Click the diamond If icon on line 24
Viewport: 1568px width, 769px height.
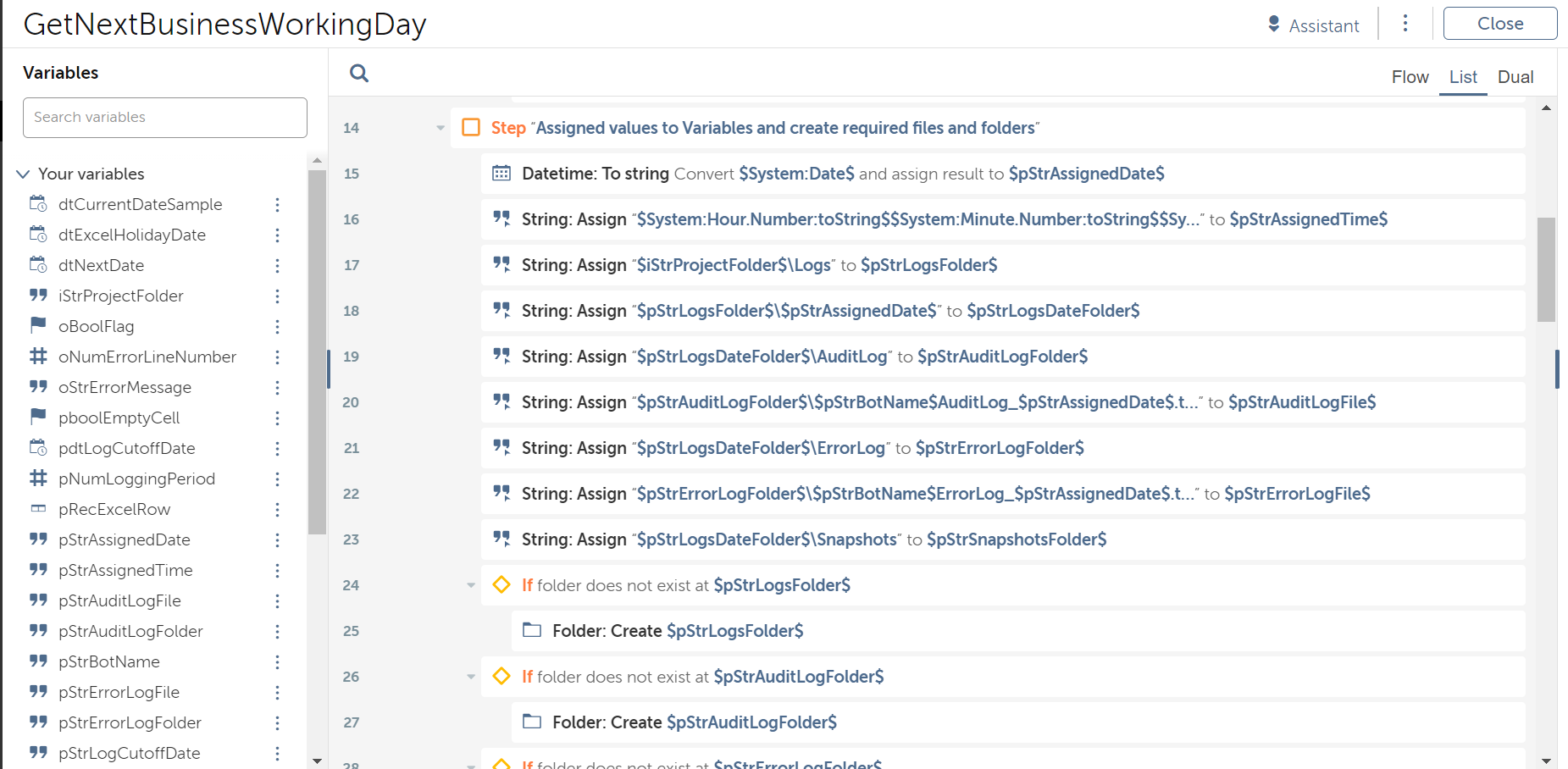[501, 584]
